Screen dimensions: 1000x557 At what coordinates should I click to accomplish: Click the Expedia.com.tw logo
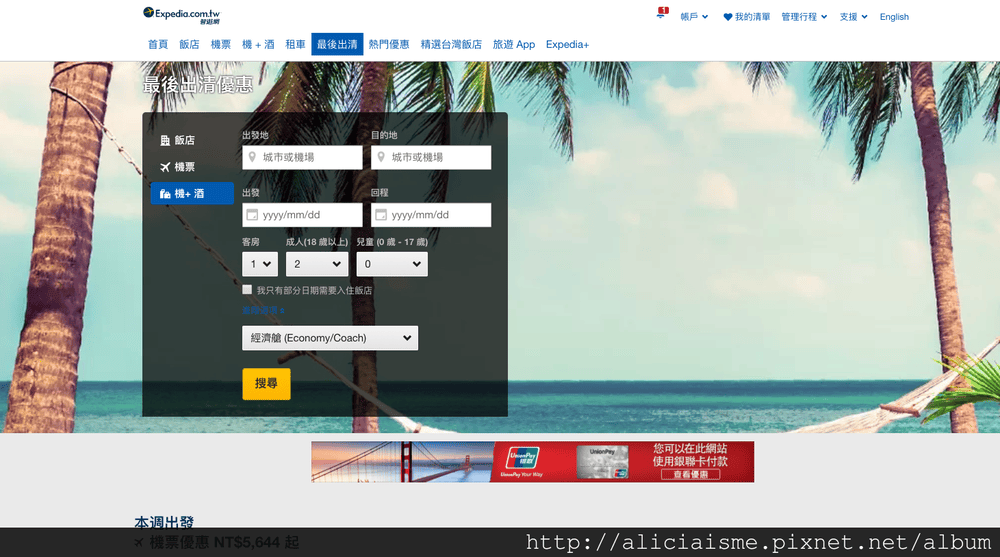(x=181, y=15)
